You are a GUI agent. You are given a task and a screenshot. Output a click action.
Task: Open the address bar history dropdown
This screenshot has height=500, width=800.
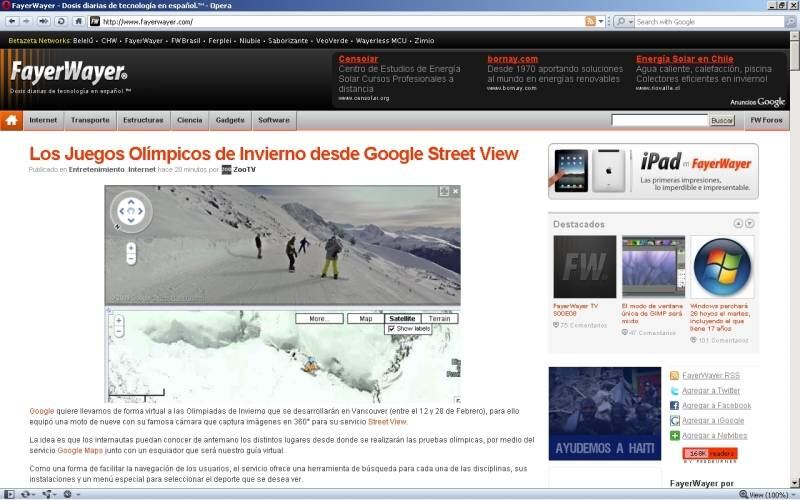point(603,21)
